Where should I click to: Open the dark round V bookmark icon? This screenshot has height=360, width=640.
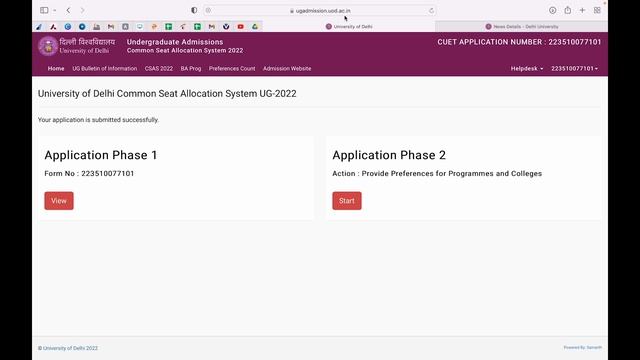226,27
